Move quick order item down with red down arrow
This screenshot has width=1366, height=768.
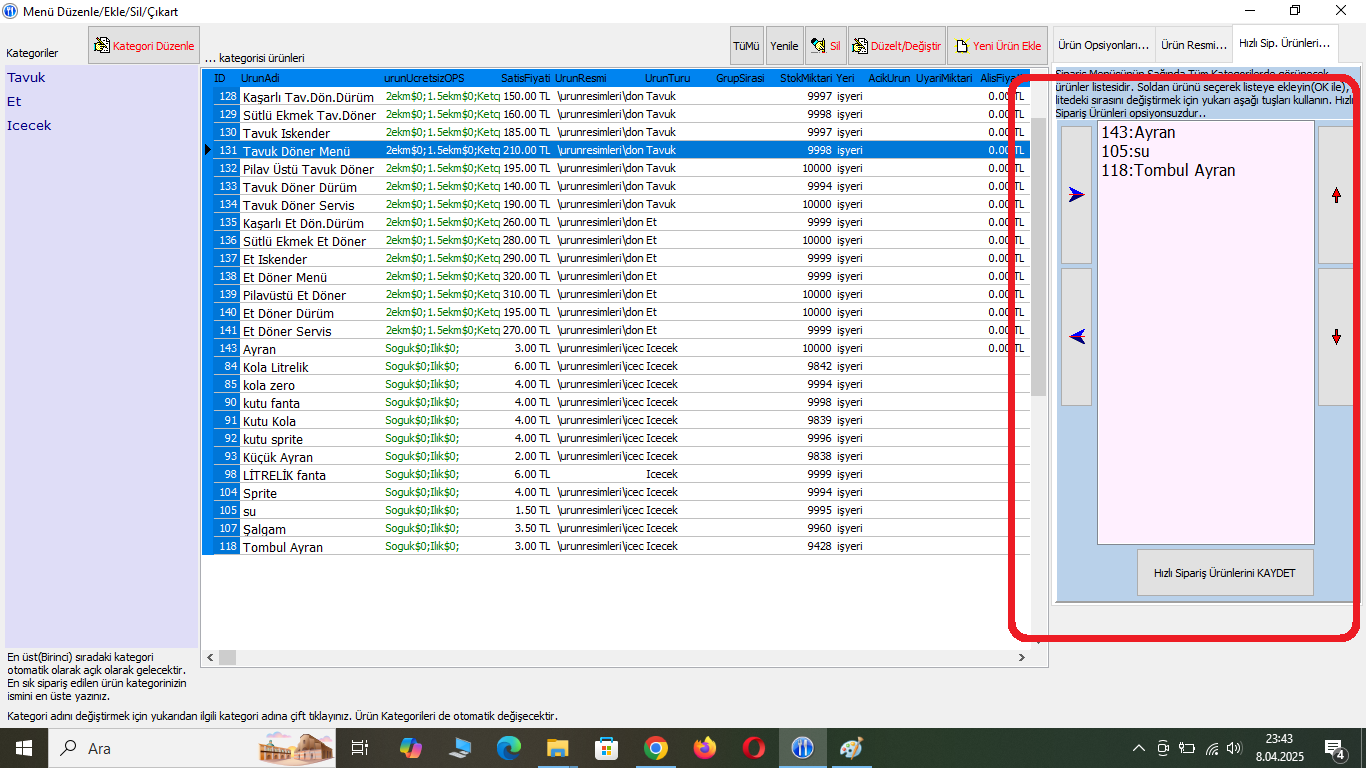point(1336,337)
